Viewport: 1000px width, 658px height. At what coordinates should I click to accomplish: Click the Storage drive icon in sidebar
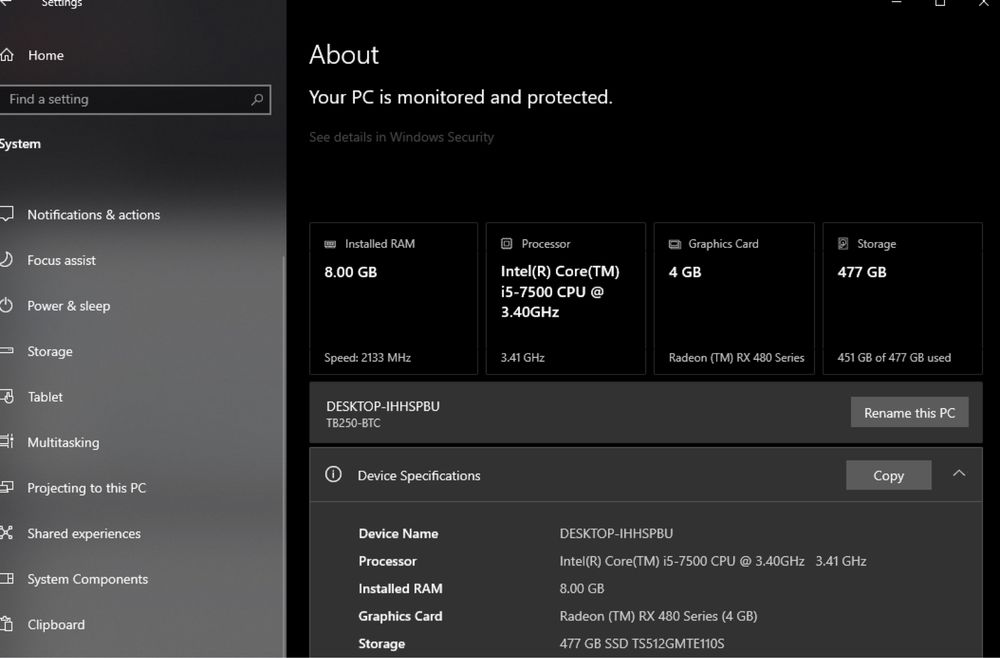[6, 351]
